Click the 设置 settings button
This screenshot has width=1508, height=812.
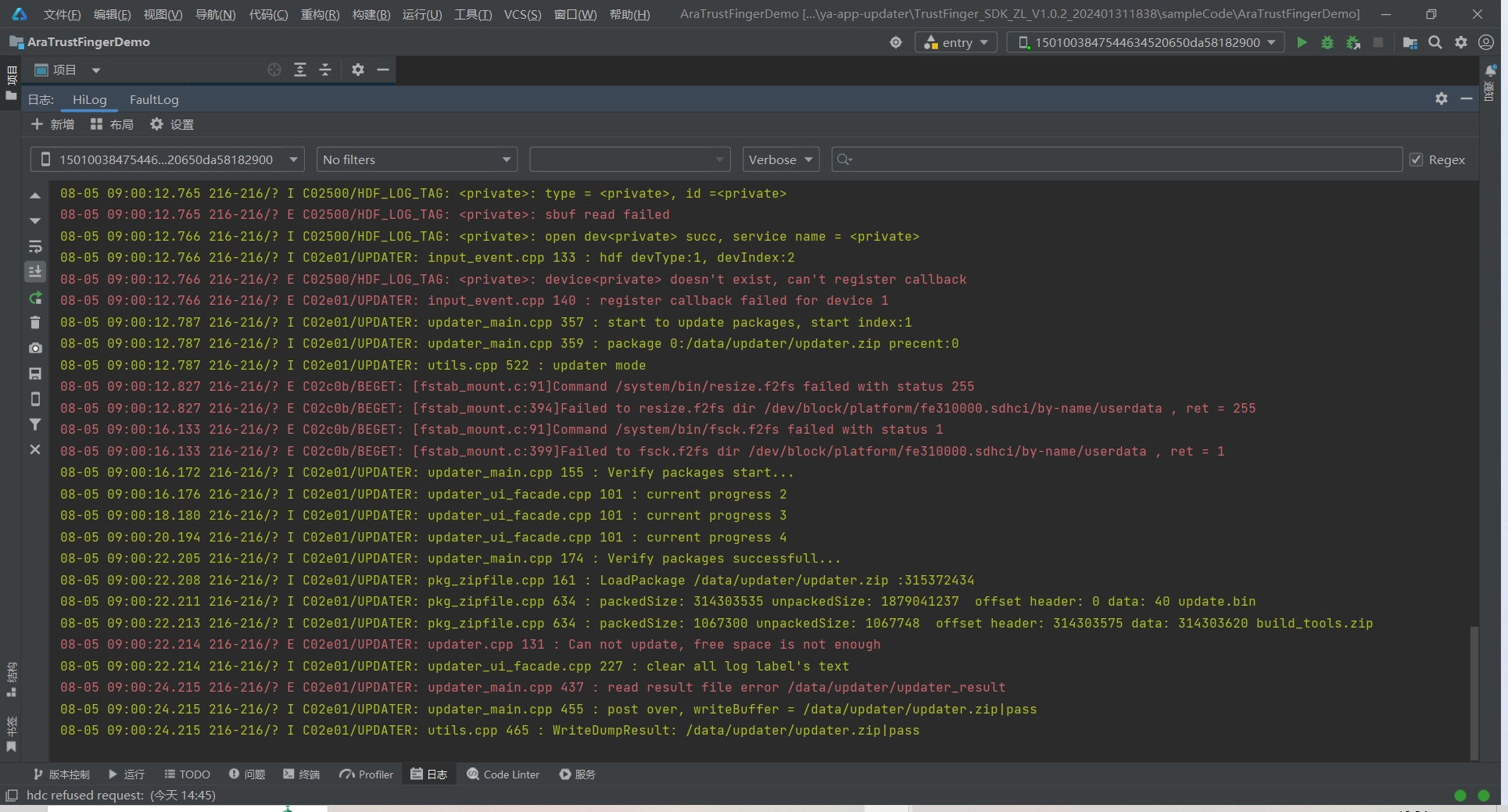(172, 124)
